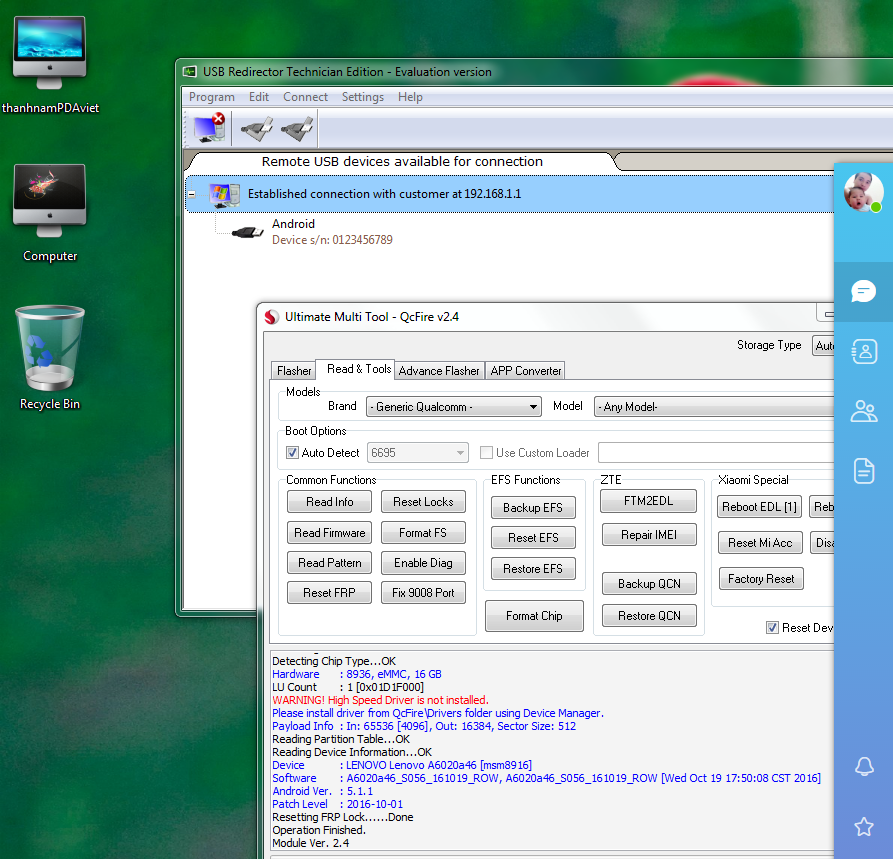Open the Connect menu
Viewport: 893px width, 859px height.
click(x=305, y=97)
